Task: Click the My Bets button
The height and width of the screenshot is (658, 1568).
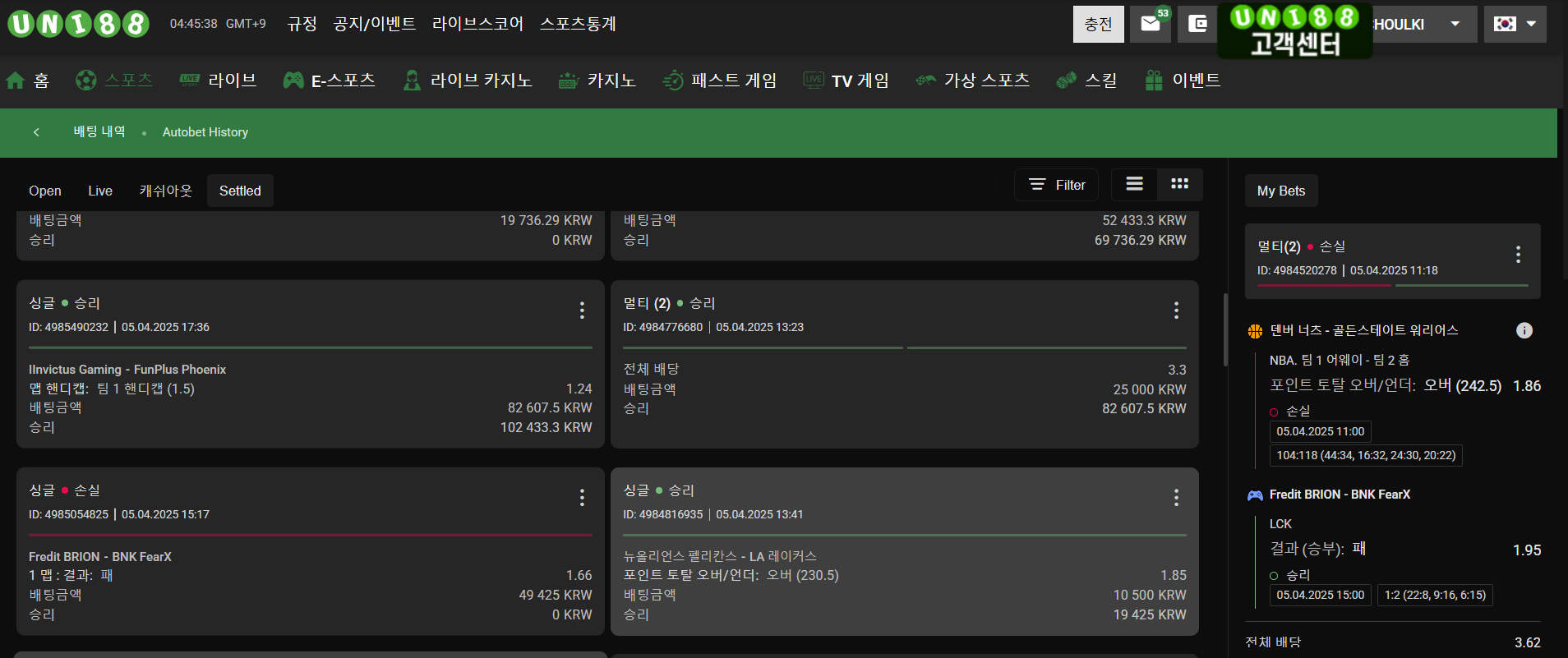Action: pyautogui.click(x=1281, y=191)
